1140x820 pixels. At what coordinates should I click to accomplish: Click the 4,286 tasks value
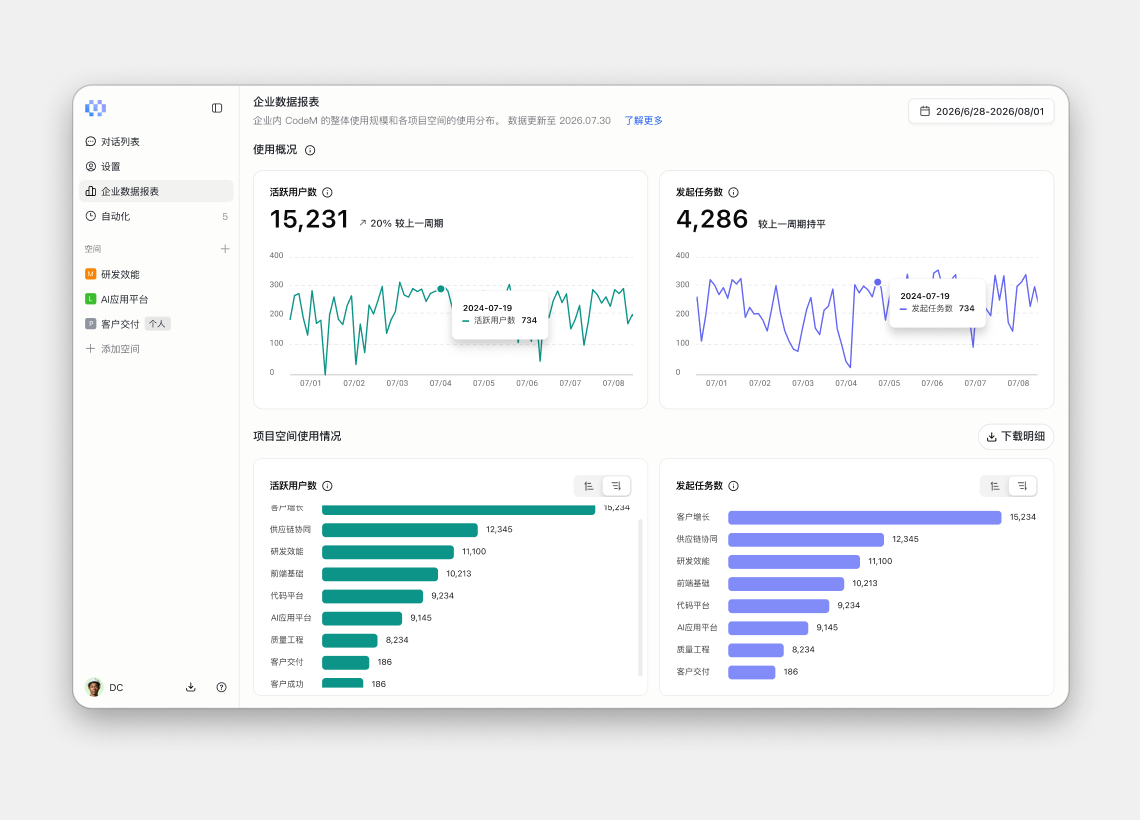712,220
